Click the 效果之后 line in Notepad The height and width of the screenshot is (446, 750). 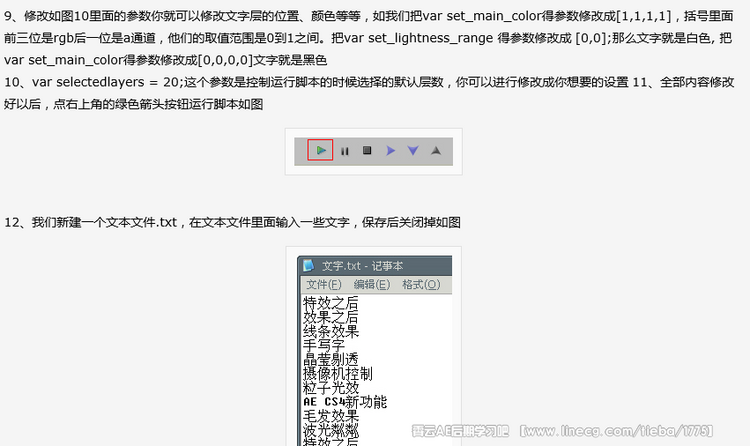coord(331,317)
